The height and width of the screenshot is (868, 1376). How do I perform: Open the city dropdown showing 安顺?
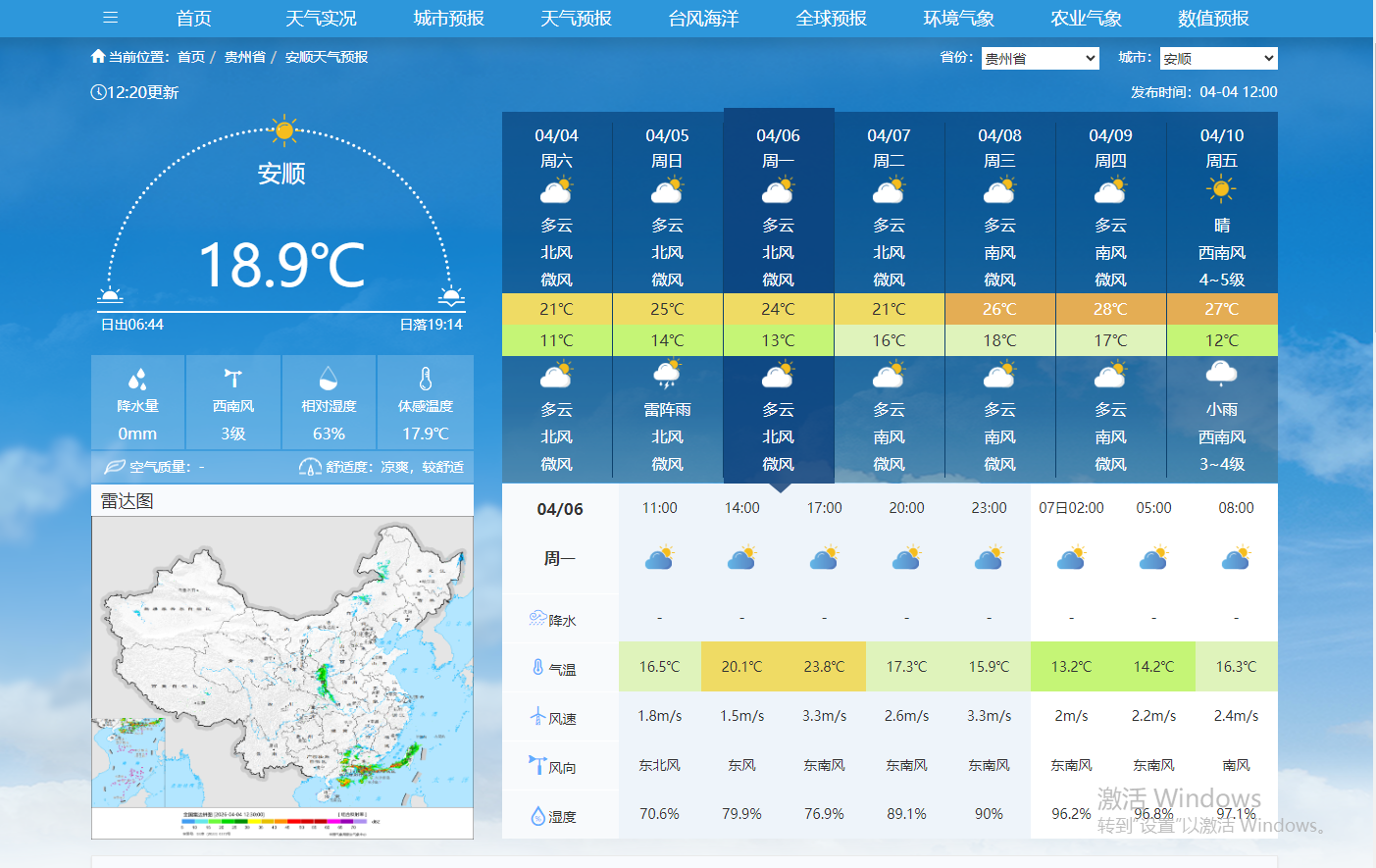[1218, 59]
